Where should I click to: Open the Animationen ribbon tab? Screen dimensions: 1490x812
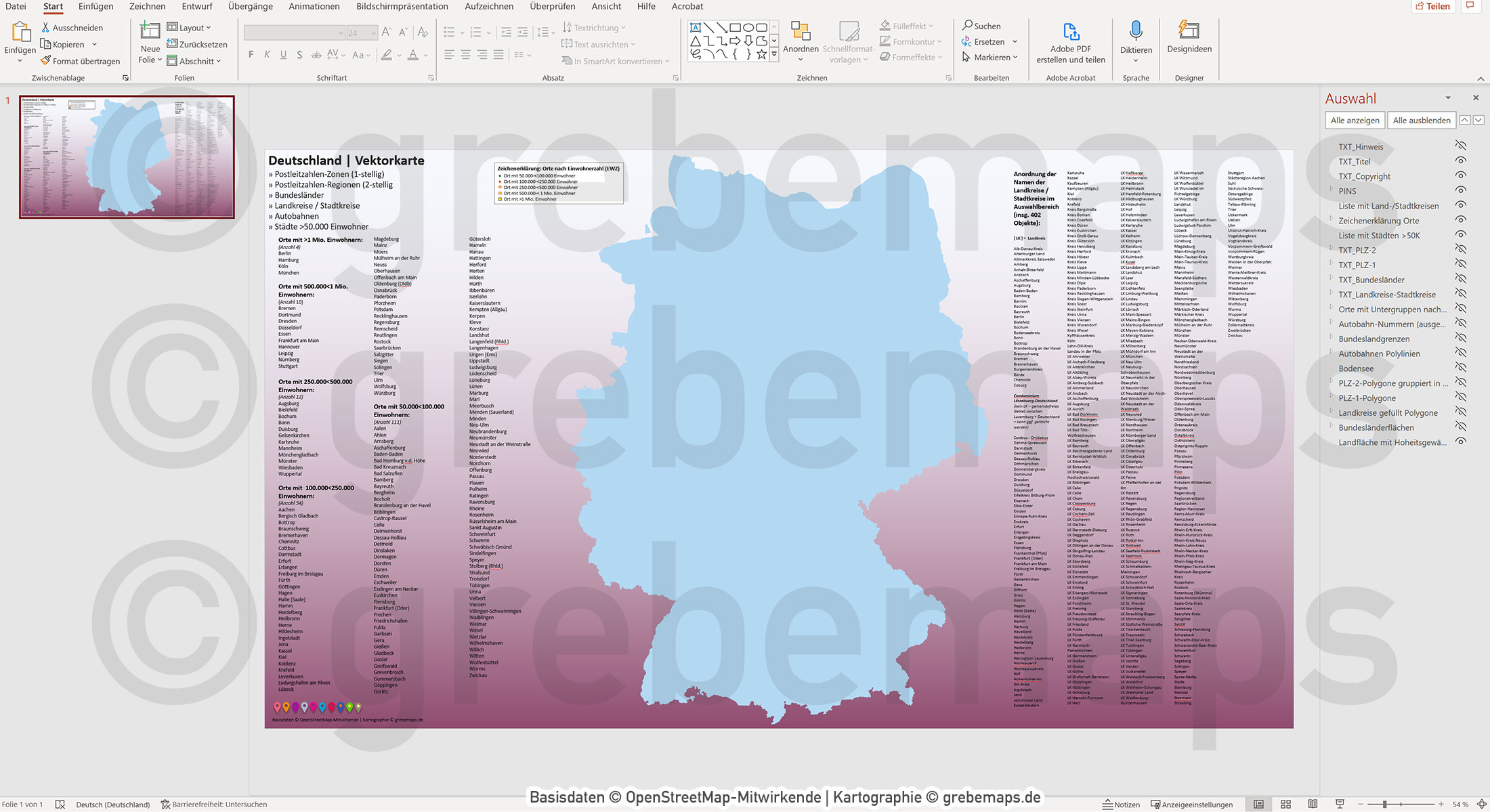pyautogui.click(x=314, y=6)
